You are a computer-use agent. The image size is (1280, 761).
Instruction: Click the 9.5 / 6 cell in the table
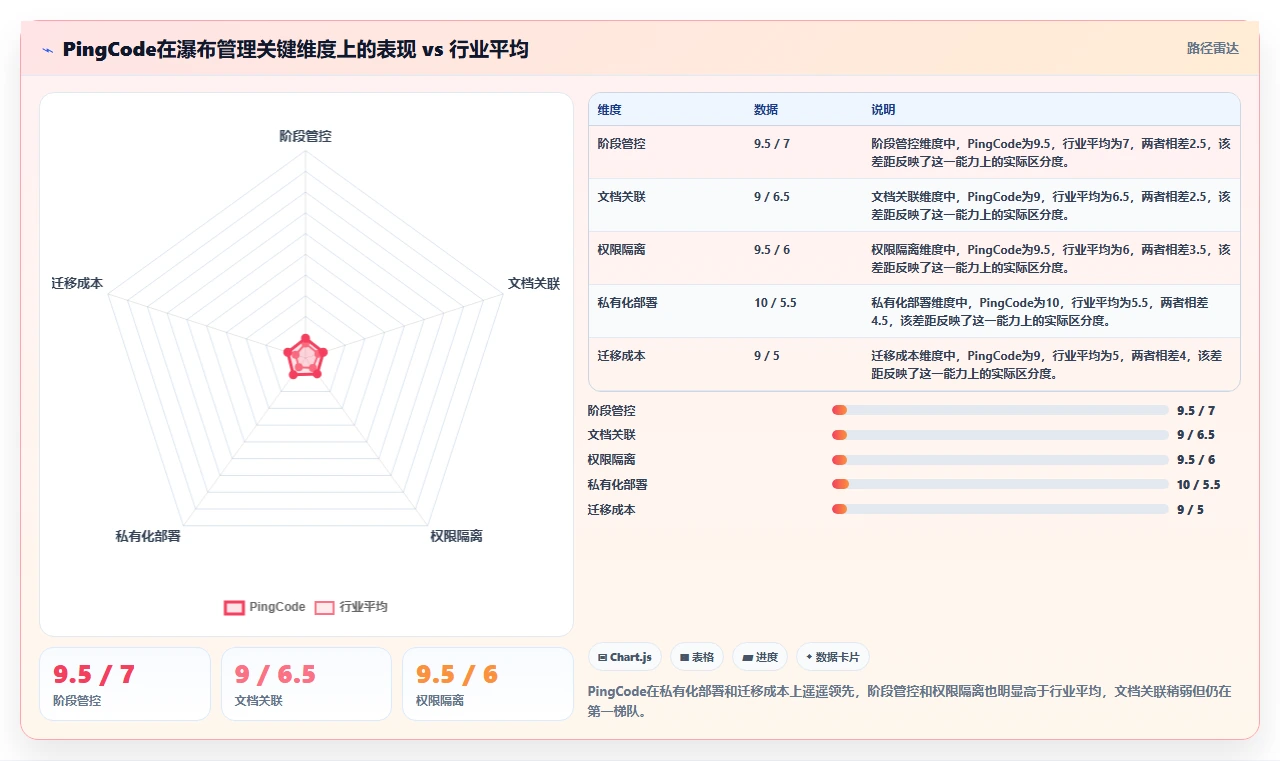pyautogui.click(x=772, y=250)
